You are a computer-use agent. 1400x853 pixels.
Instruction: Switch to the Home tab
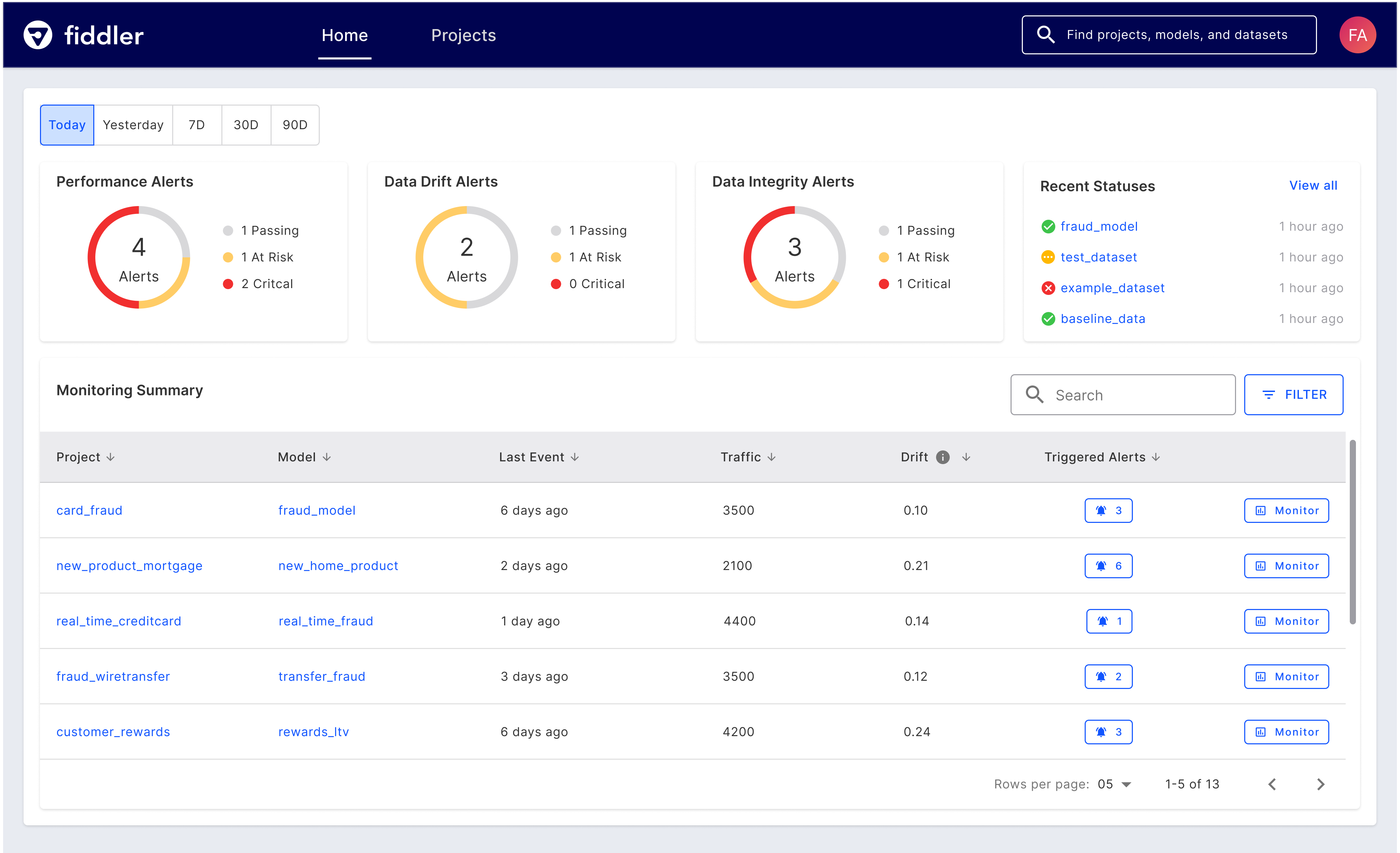(344, 35)
